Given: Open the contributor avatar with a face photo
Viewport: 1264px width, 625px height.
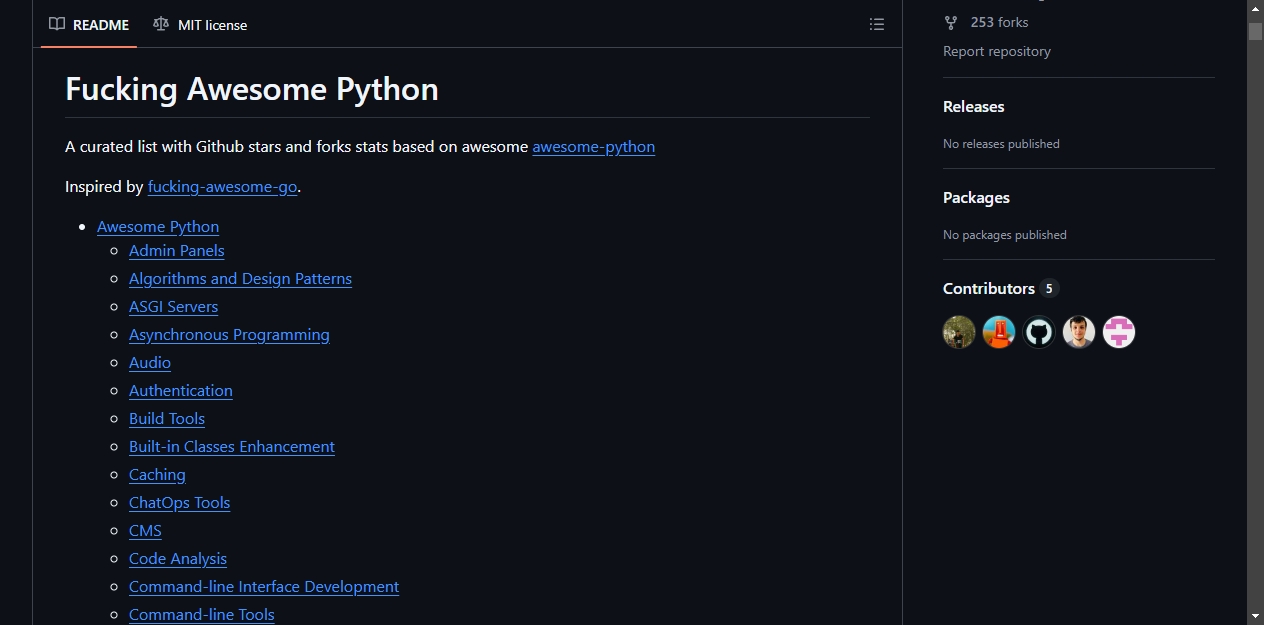Looking at the screenshot, I should 1079,332.
